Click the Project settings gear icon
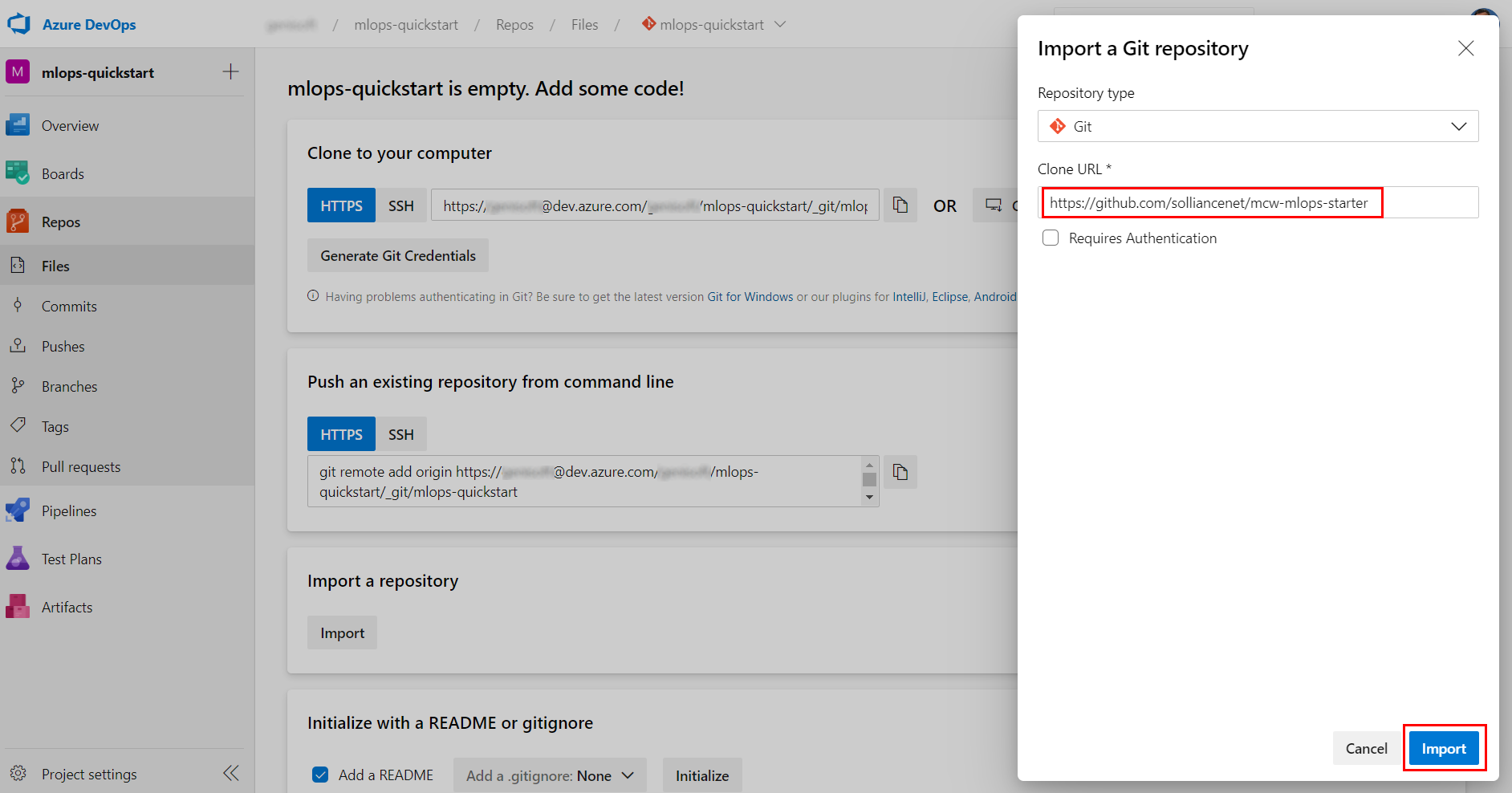 point(18,774)
